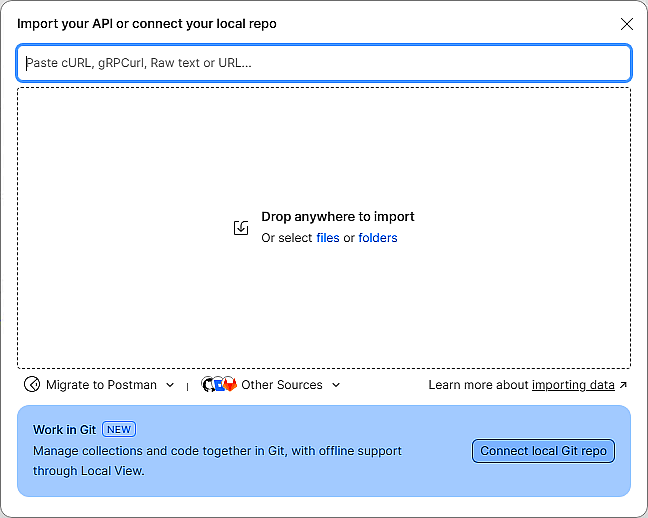Viewport: 648px width, 518px height.
Task: Expand the Migrate to Postman dropdown arrow
Action: click(170, 385)
